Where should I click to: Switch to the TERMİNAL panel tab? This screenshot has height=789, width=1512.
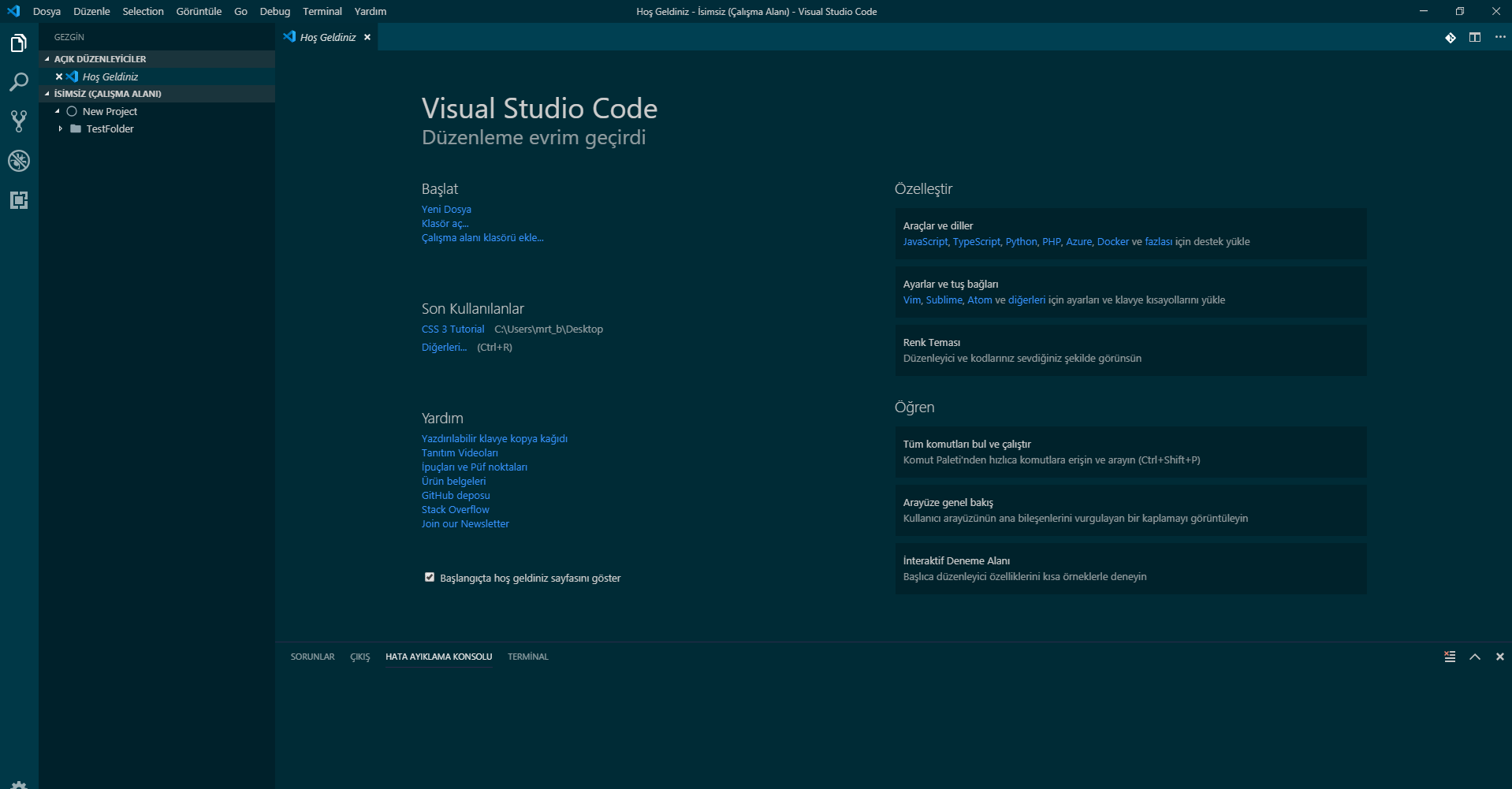pyautogui.click(x=527, y=656)
